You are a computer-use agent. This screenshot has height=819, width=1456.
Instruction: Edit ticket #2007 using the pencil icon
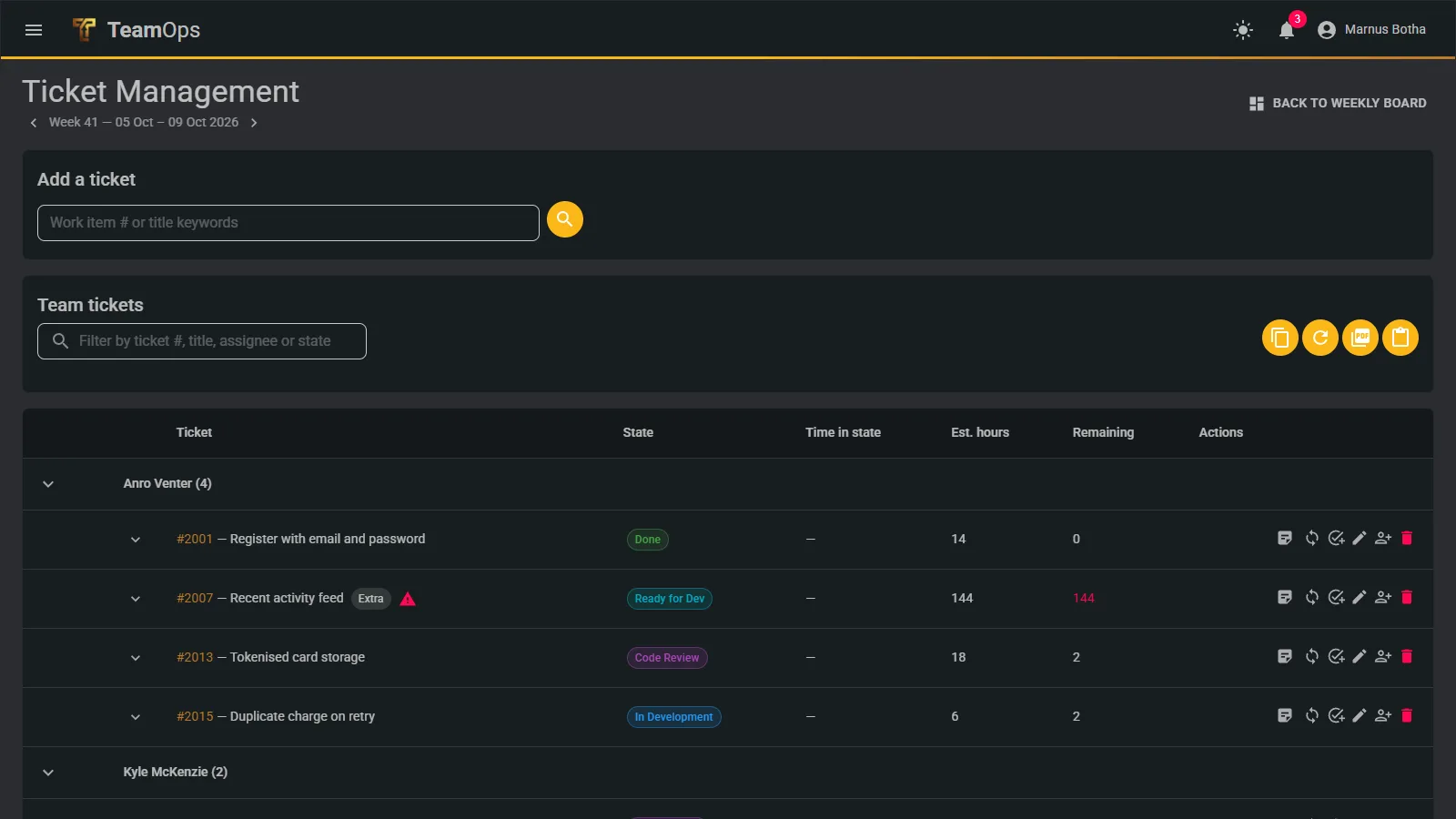point(1360,598)
